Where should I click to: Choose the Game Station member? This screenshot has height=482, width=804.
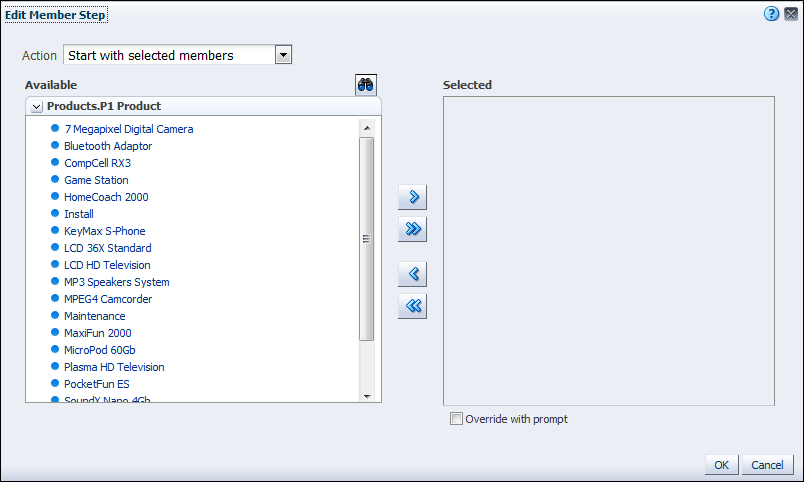point(96,180)
